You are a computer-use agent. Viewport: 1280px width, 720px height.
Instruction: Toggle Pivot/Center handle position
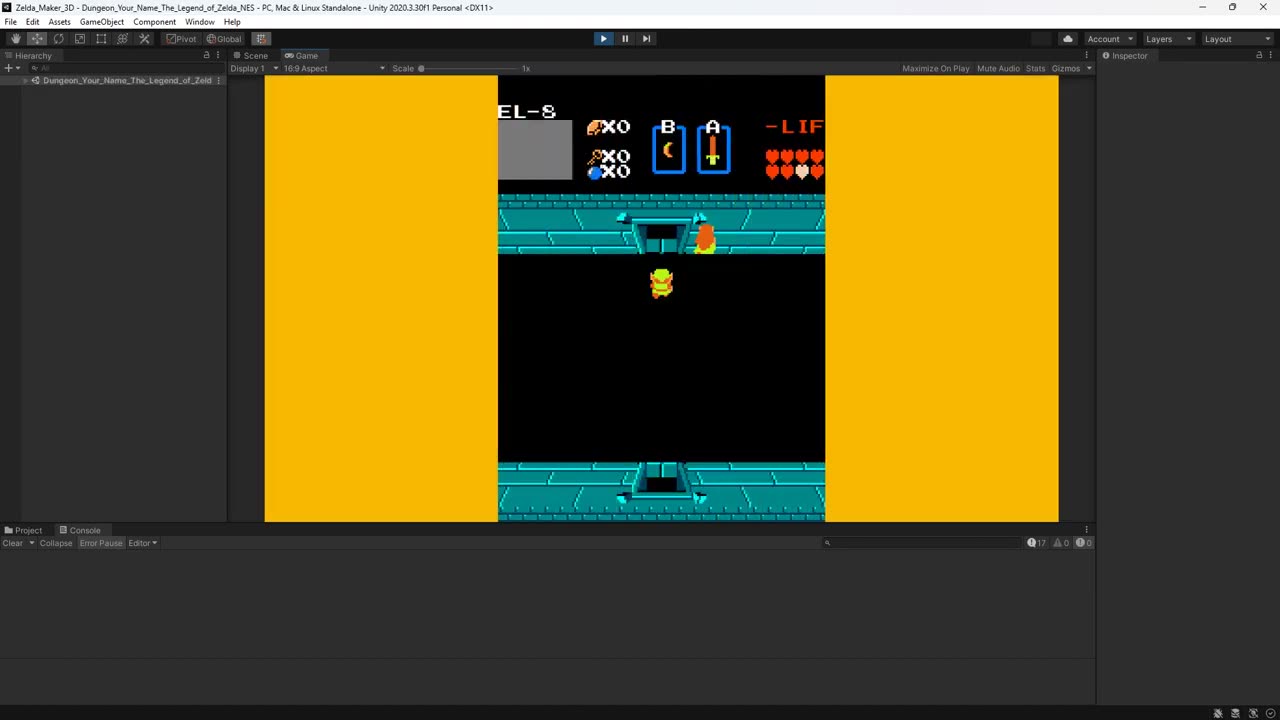click(182, 39)
